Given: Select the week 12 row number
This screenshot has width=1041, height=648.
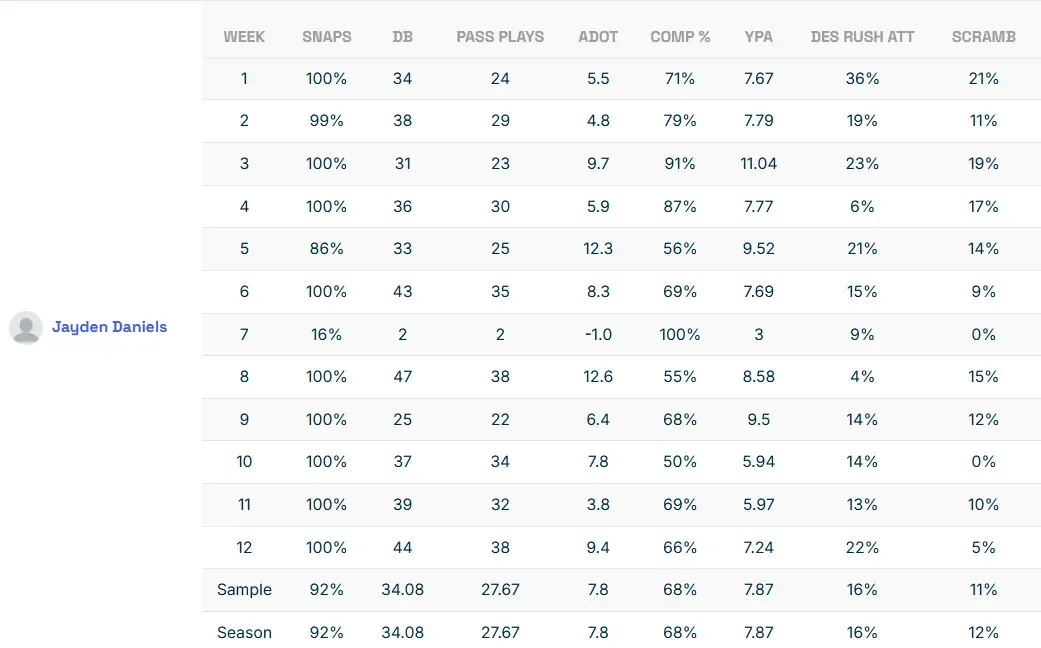Looking at the screenshot, I should tap(244, 548).
